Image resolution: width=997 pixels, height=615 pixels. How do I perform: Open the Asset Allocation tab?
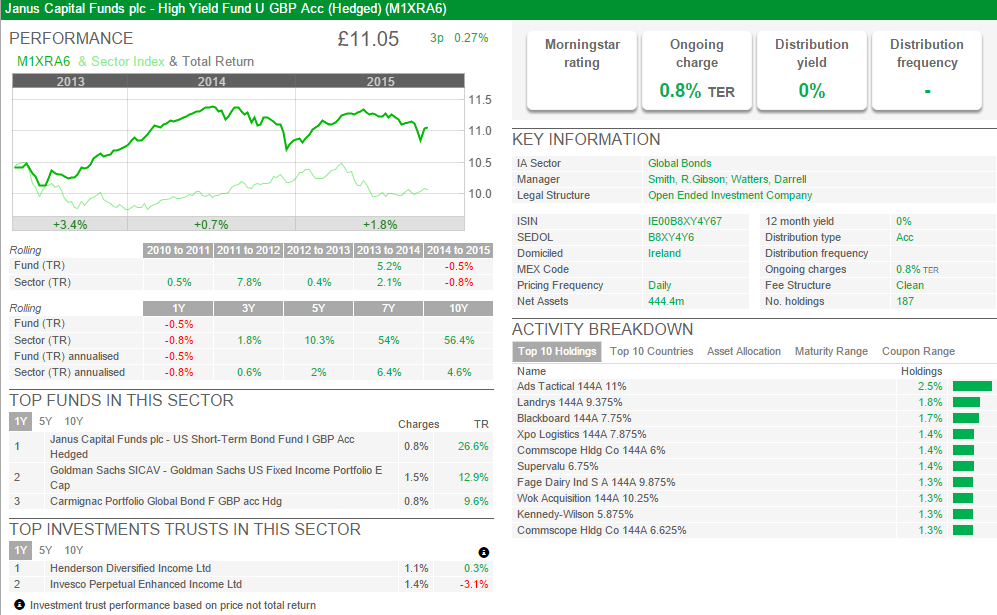[743, 351]
